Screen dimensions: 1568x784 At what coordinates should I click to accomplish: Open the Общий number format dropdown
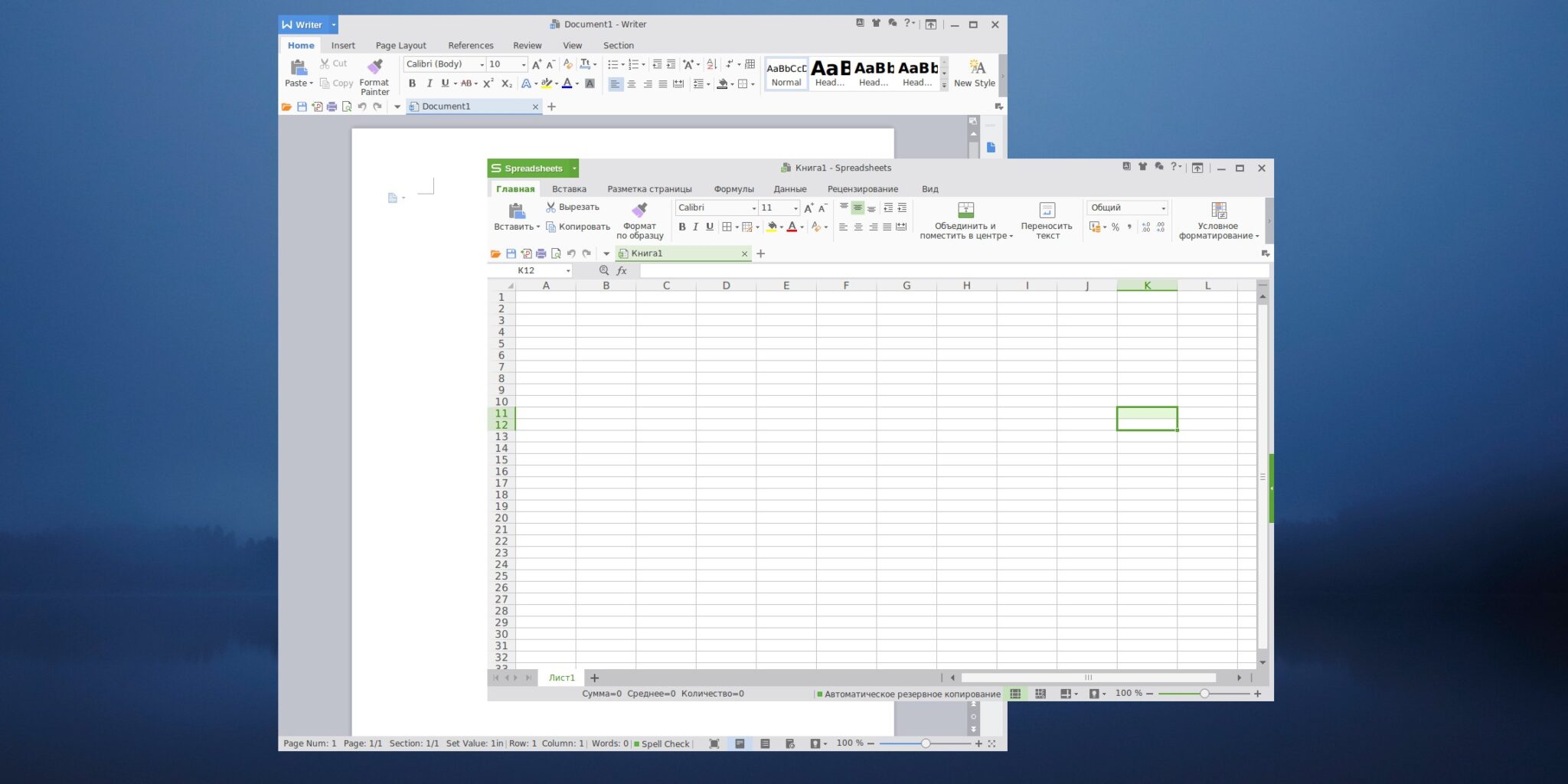(x=1126, y=207)
